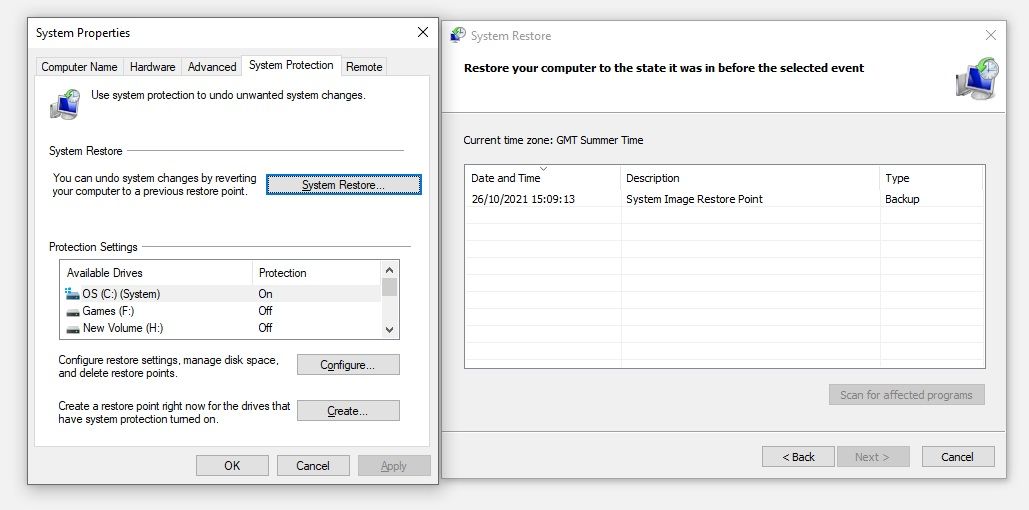Click the Available Drives column header
Viewport: 1029px width, 510px height.
point(156,272)
